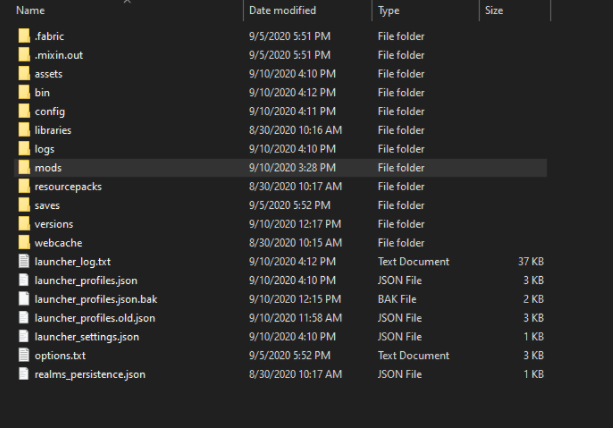Sort by the Type column header
The image size is (613, 428).
(x=389, y=11)
